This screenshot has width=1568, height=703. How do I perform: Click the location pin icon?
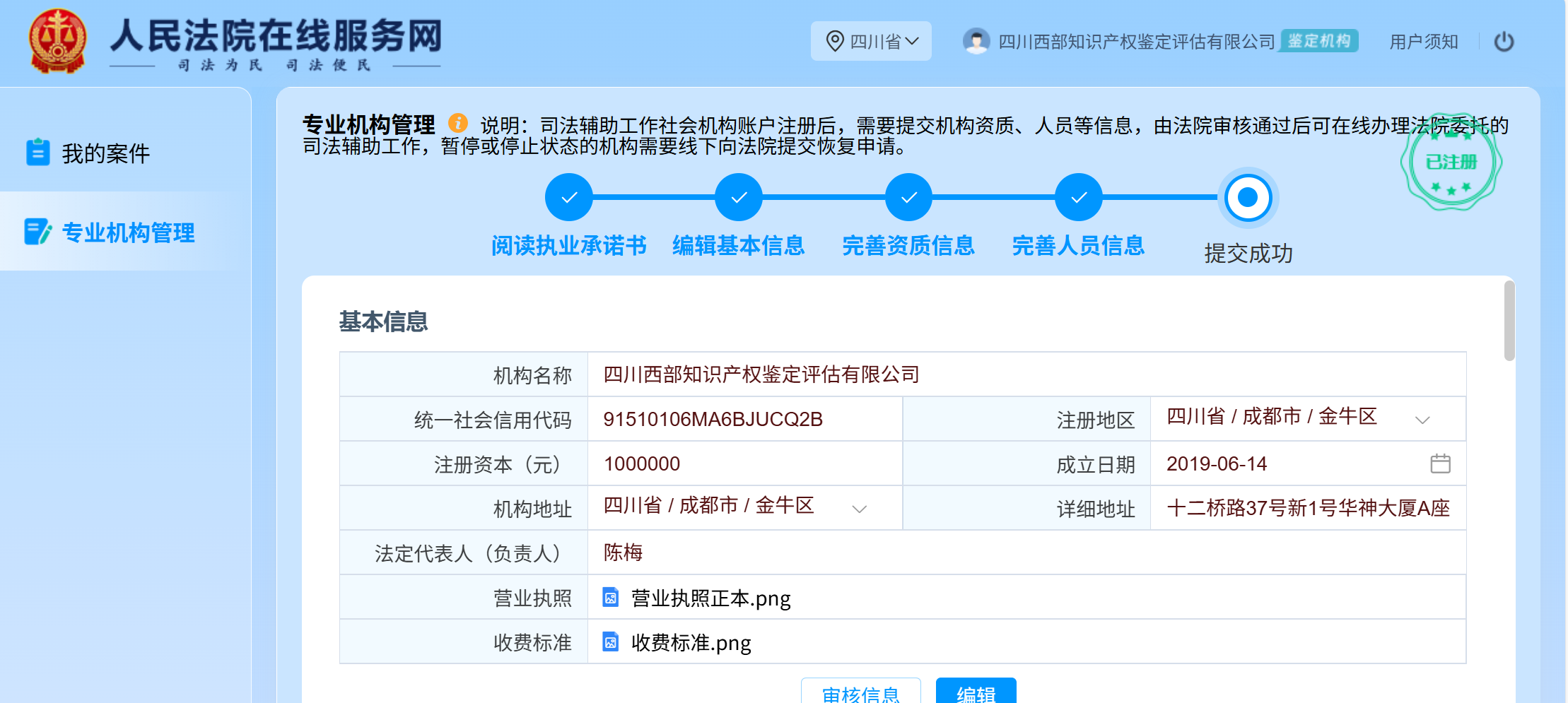click(835, 41)
